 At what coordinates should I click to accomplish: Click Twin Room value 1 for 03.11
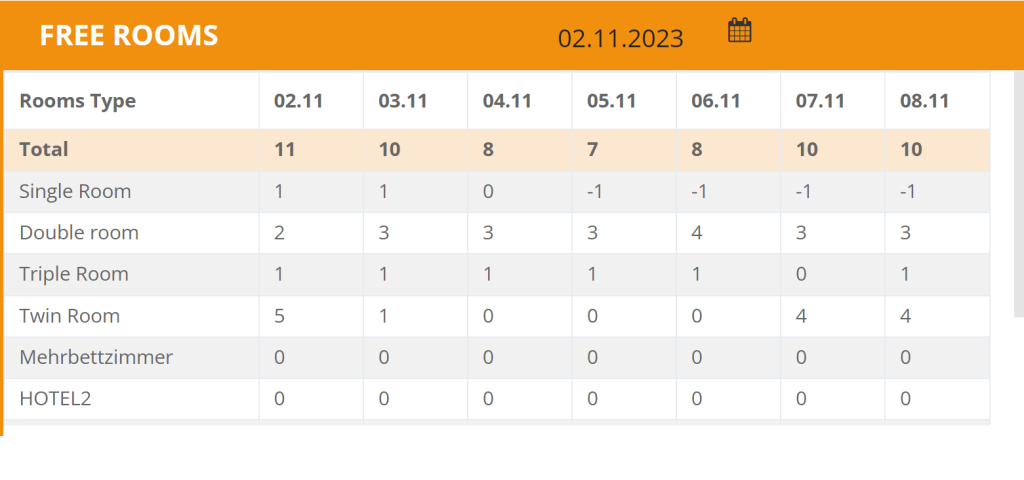point(383,316)
